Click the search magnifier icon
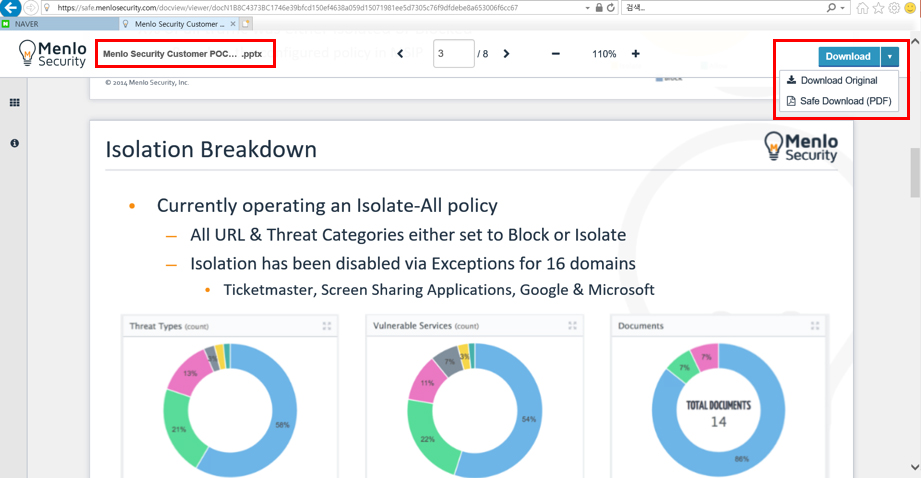Screen dimensions: 921x478 click(831, 8)
